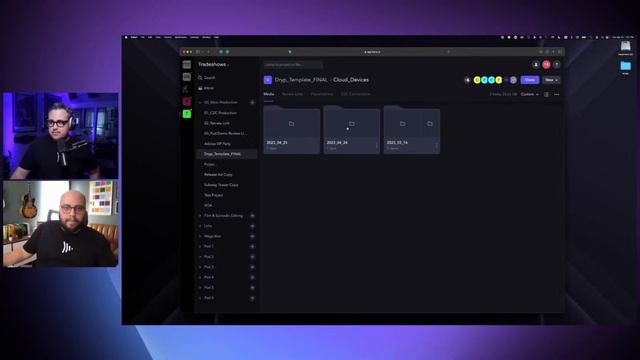This screenshot has width=640, height=360.
Task: Open the Test Project in sidebar
Action: pyautogui.click(x=213, y=195)
